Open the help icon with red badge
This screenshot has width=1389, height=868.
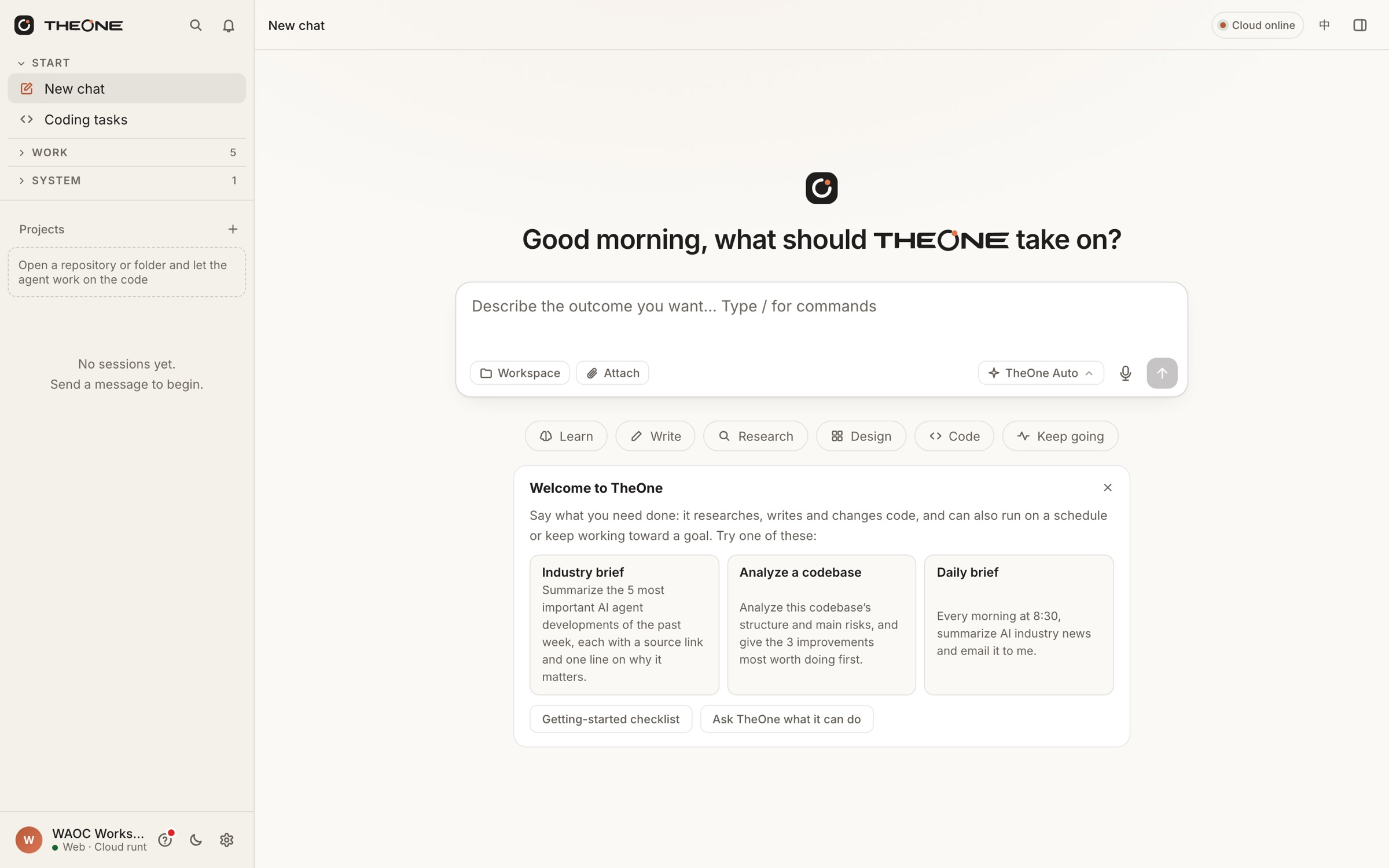[x=166, y=839]
